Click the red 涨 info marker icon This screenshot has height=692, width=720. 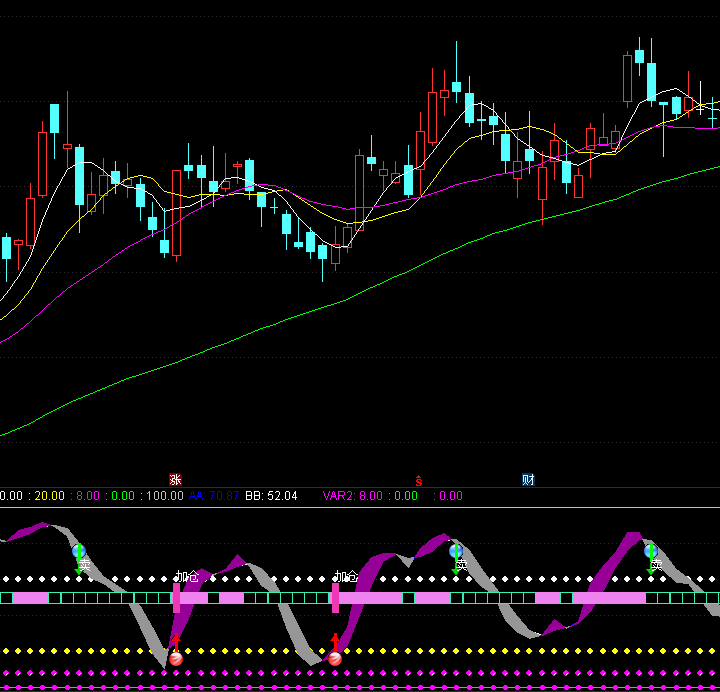click(x=175, y=480)
